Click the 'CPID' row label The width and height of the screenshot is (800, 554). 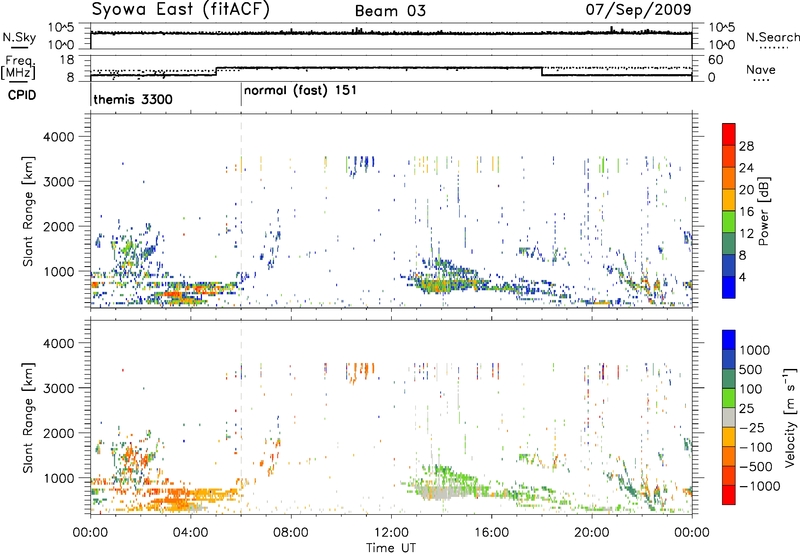[x=22, y=95]
